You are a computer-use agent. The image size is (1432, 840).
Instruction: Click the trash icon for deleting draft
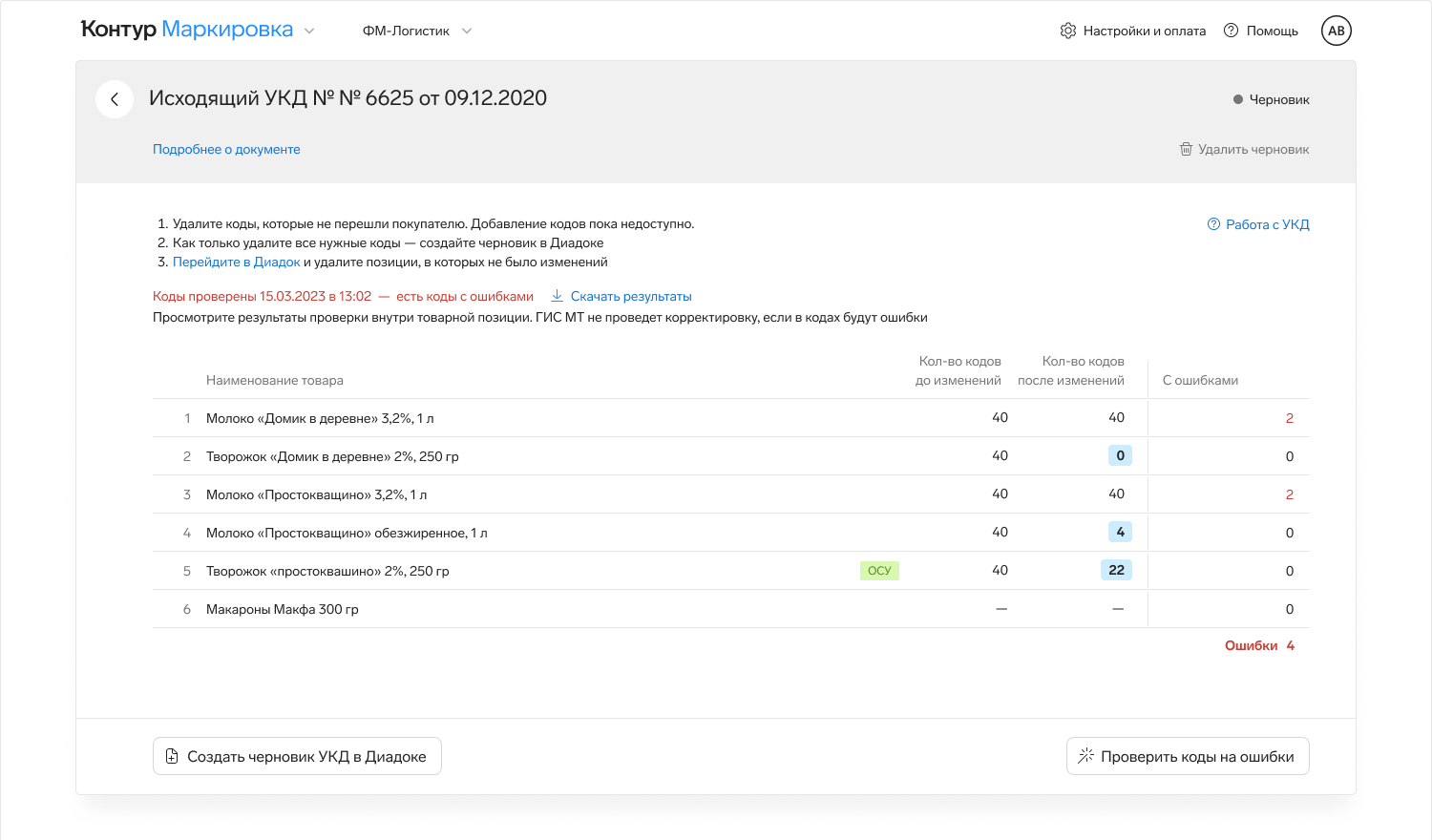tap(1186, 149)
